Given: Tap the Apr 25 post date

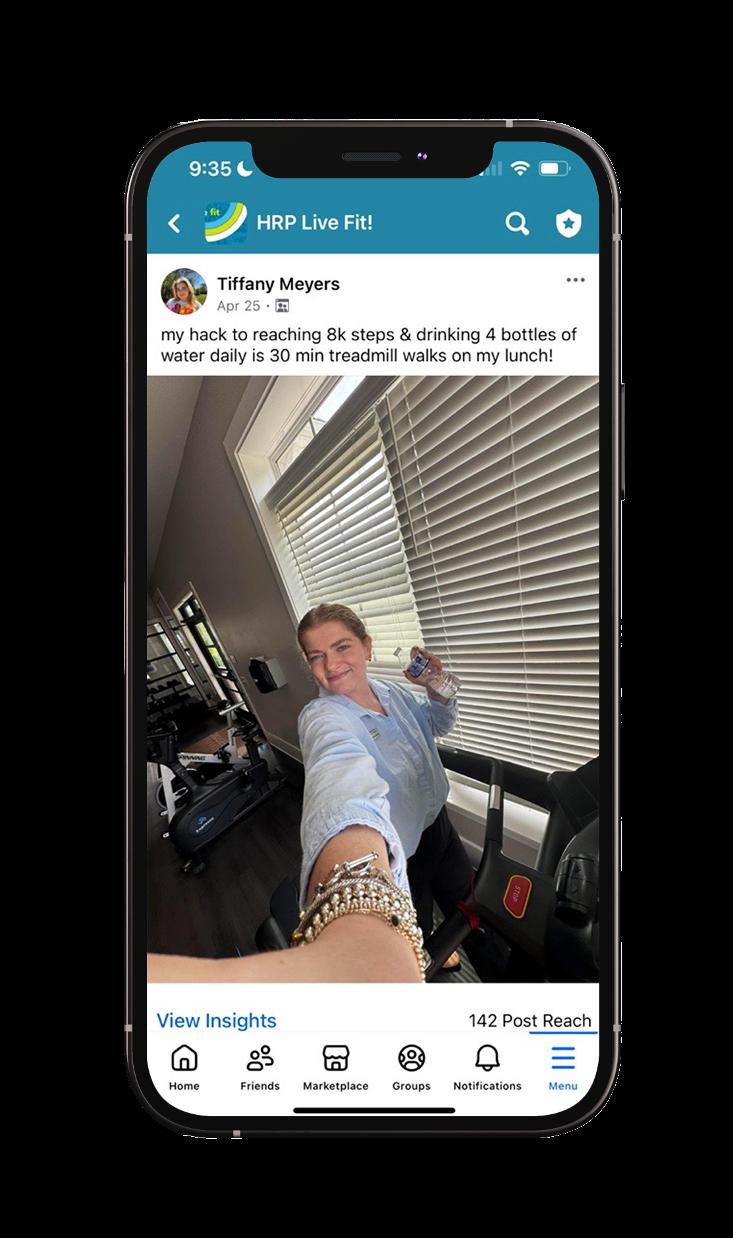Looking at the screenshot, I should click(x=238, y=306).
